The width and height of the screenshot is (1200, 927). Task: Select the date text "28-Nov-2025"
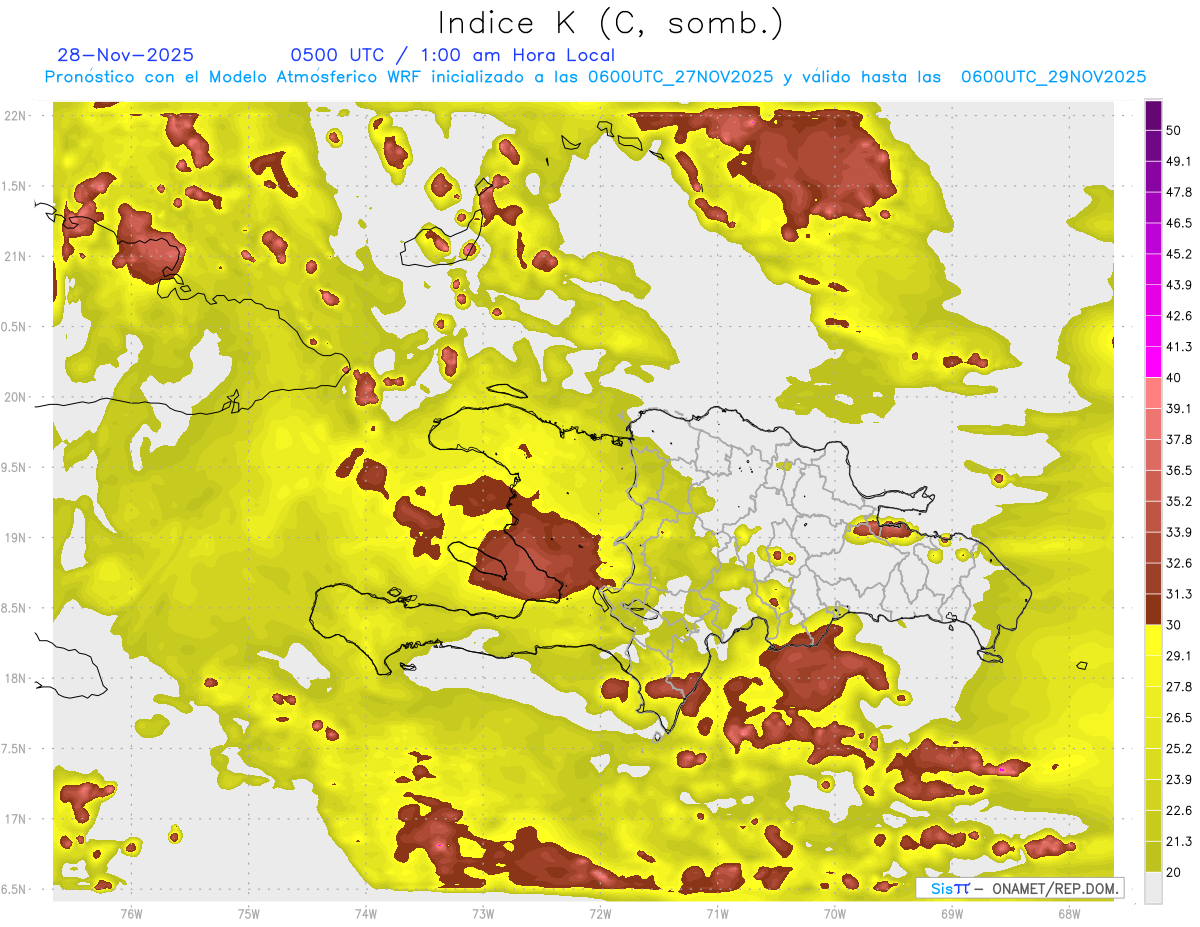[126, 55]
